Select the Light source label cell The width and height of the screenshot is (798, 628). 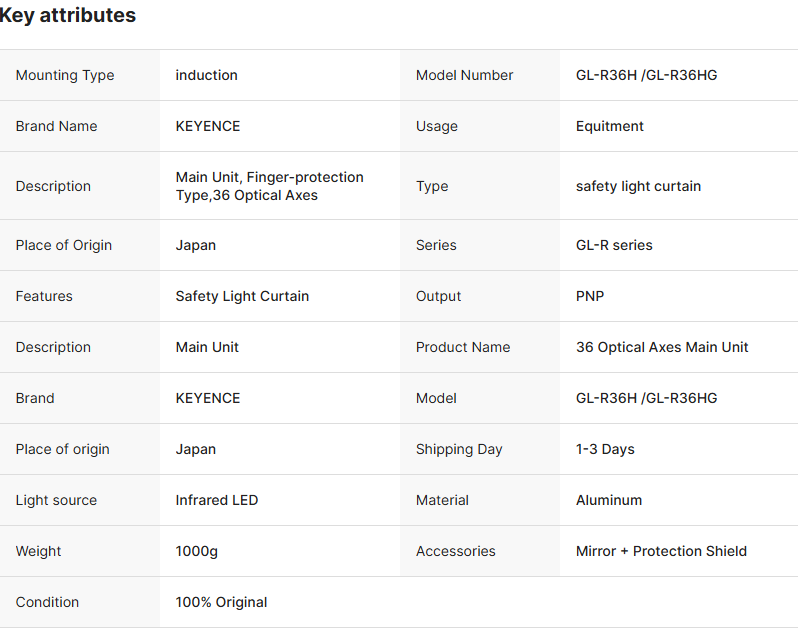56,500
